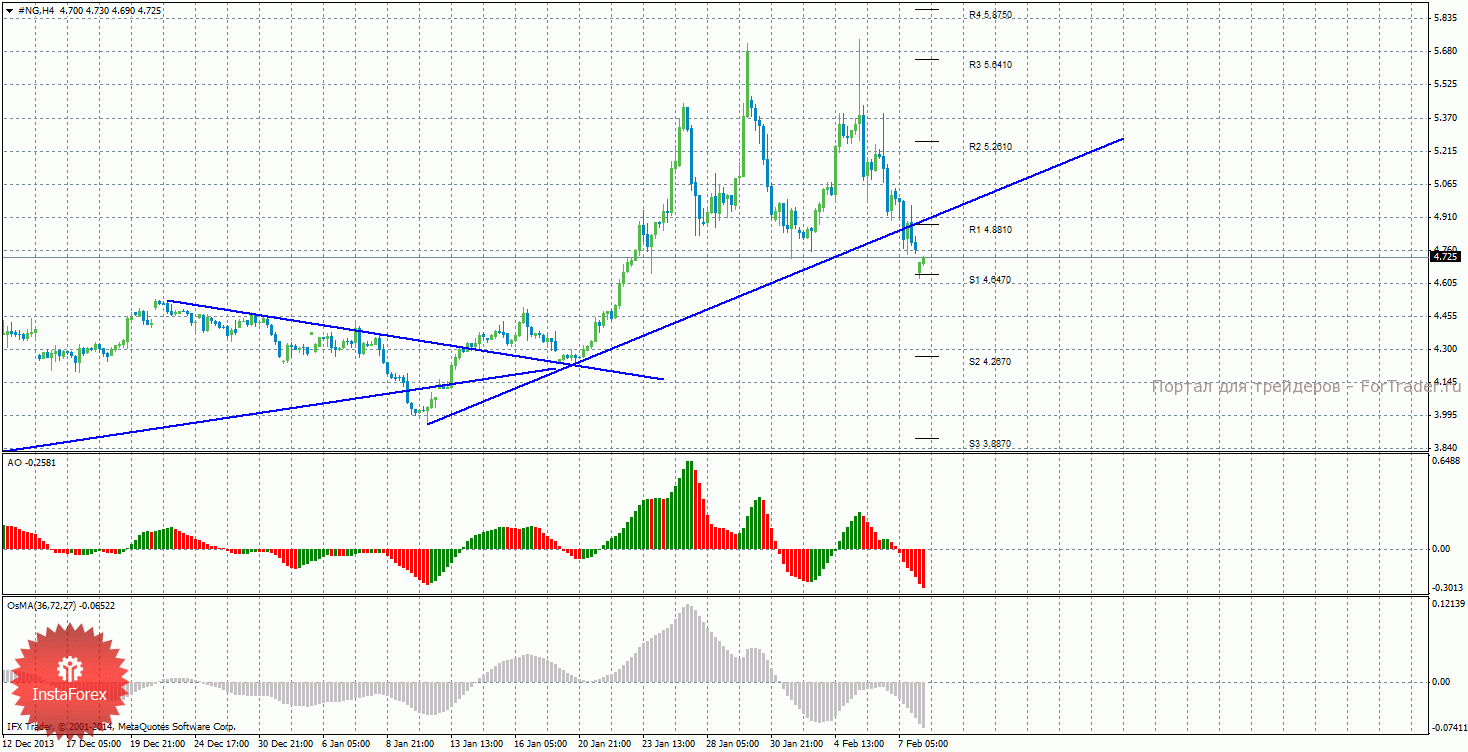
Task: Click the 12 Dec 2013 date label
Action: 28,744
